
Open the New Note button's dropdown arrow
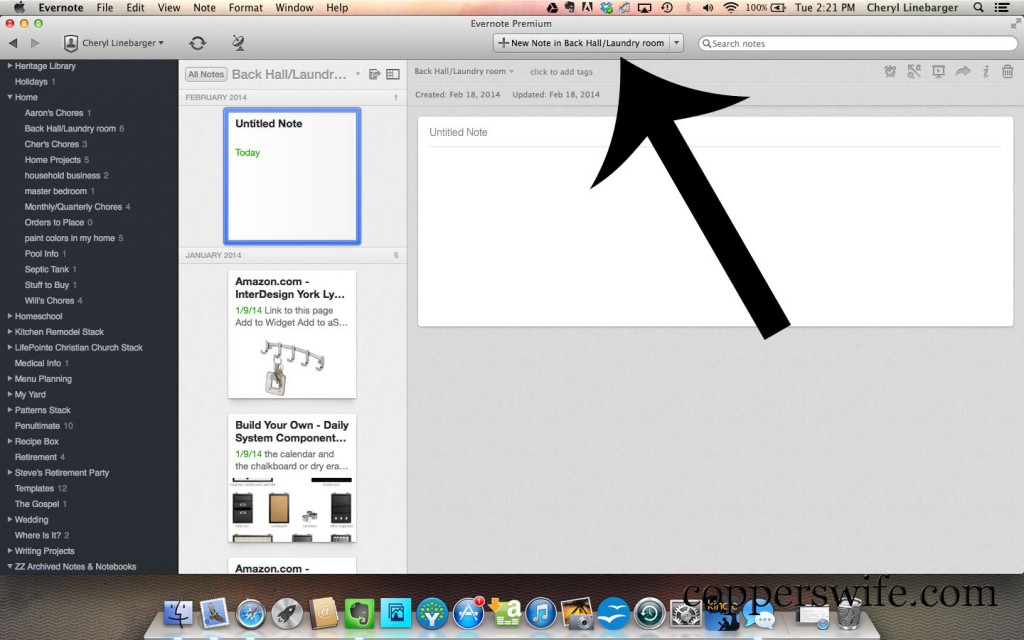677,43
